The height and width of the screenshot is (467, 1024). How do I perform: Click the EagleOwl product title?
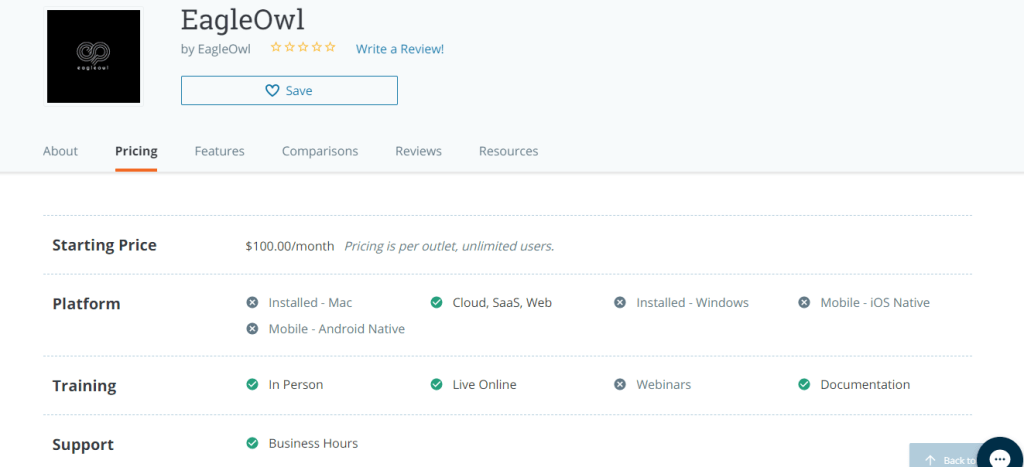(243, 20)
